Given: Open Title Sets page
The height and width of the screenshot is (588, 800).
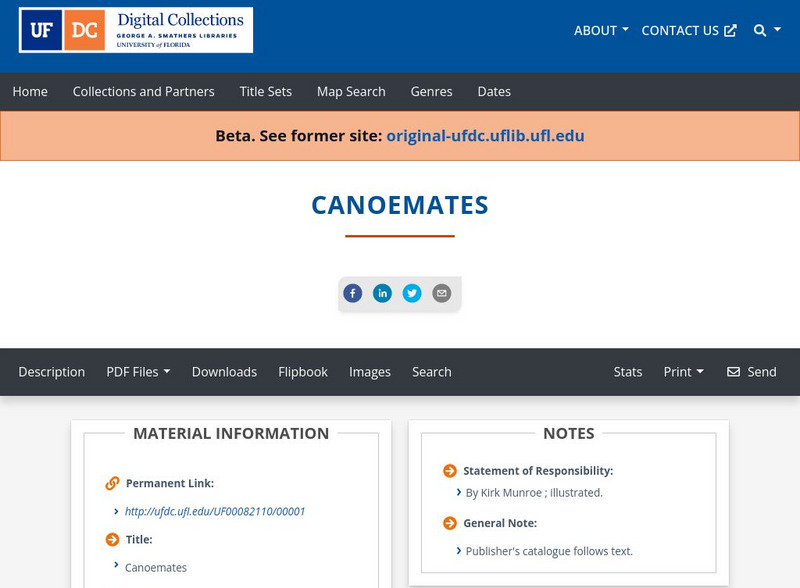Looking at the screenshot, I should [266, 91].
